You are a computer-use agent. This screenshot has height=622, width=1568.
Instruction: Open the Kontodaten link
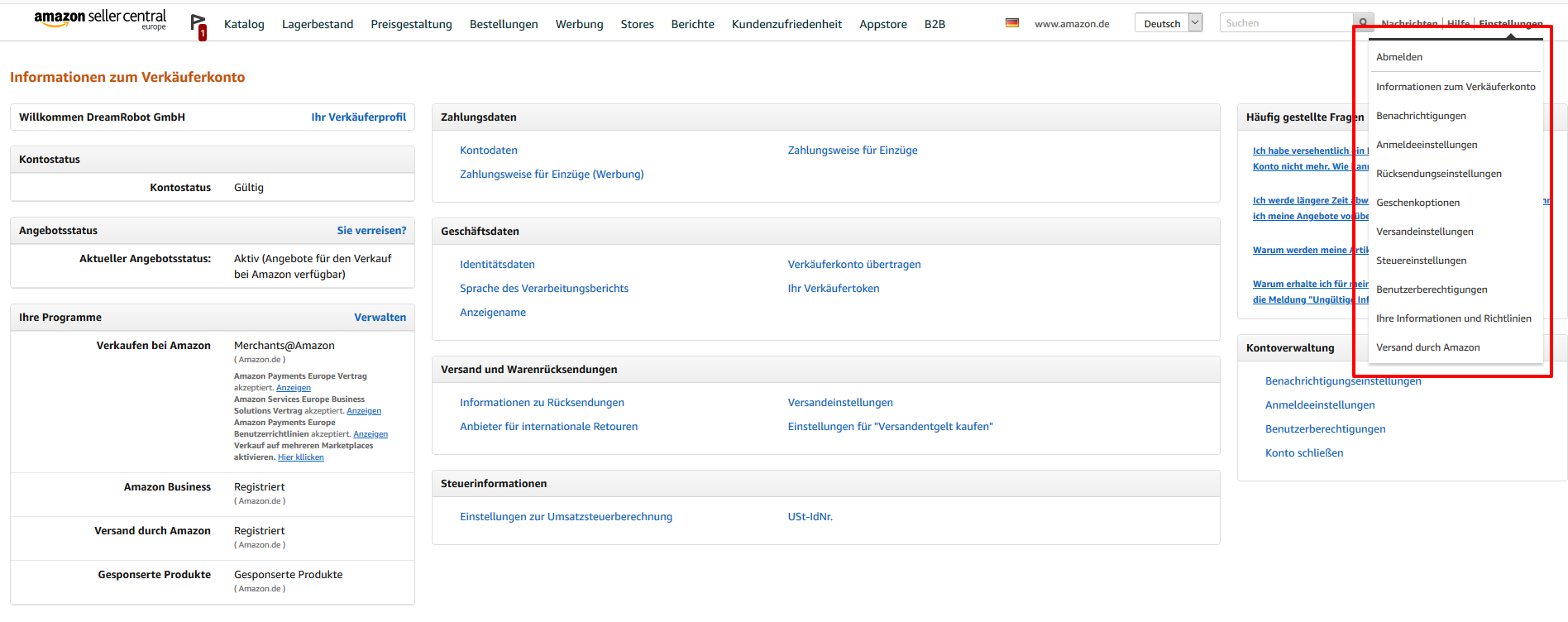pos(489,151)
